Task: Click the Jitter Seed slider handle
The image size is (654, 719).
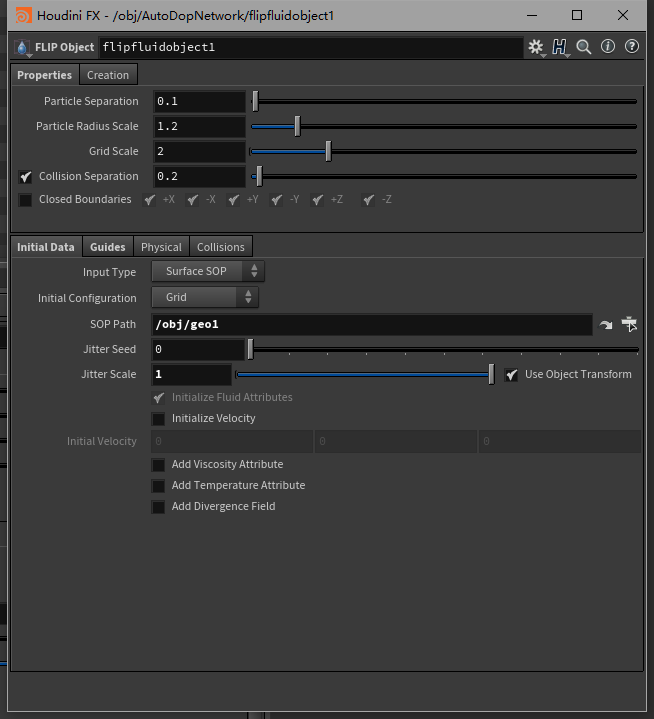Action: [x=250, y=349]
